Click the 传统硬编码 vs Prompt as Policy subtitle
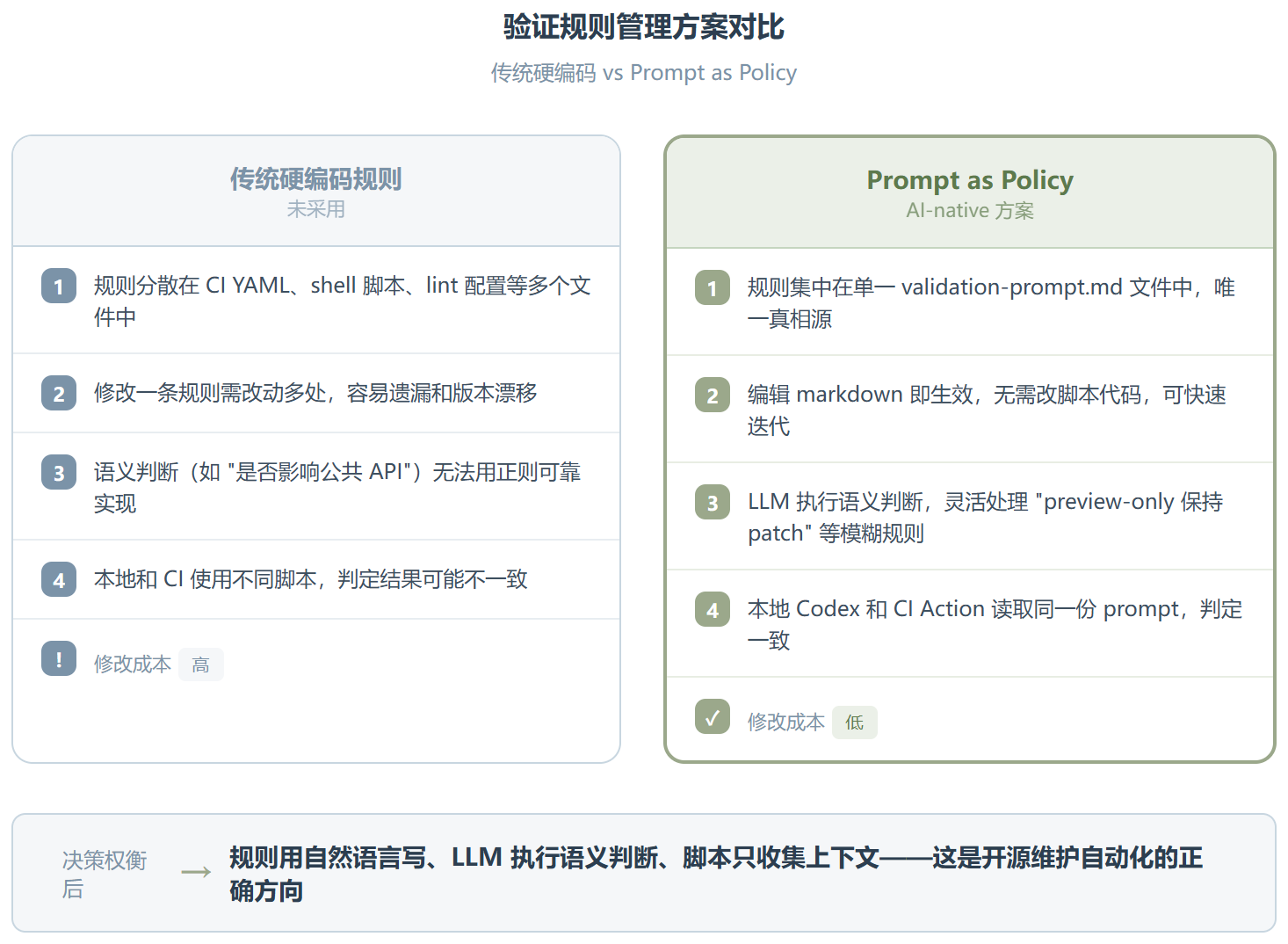 tap(644, 72)
